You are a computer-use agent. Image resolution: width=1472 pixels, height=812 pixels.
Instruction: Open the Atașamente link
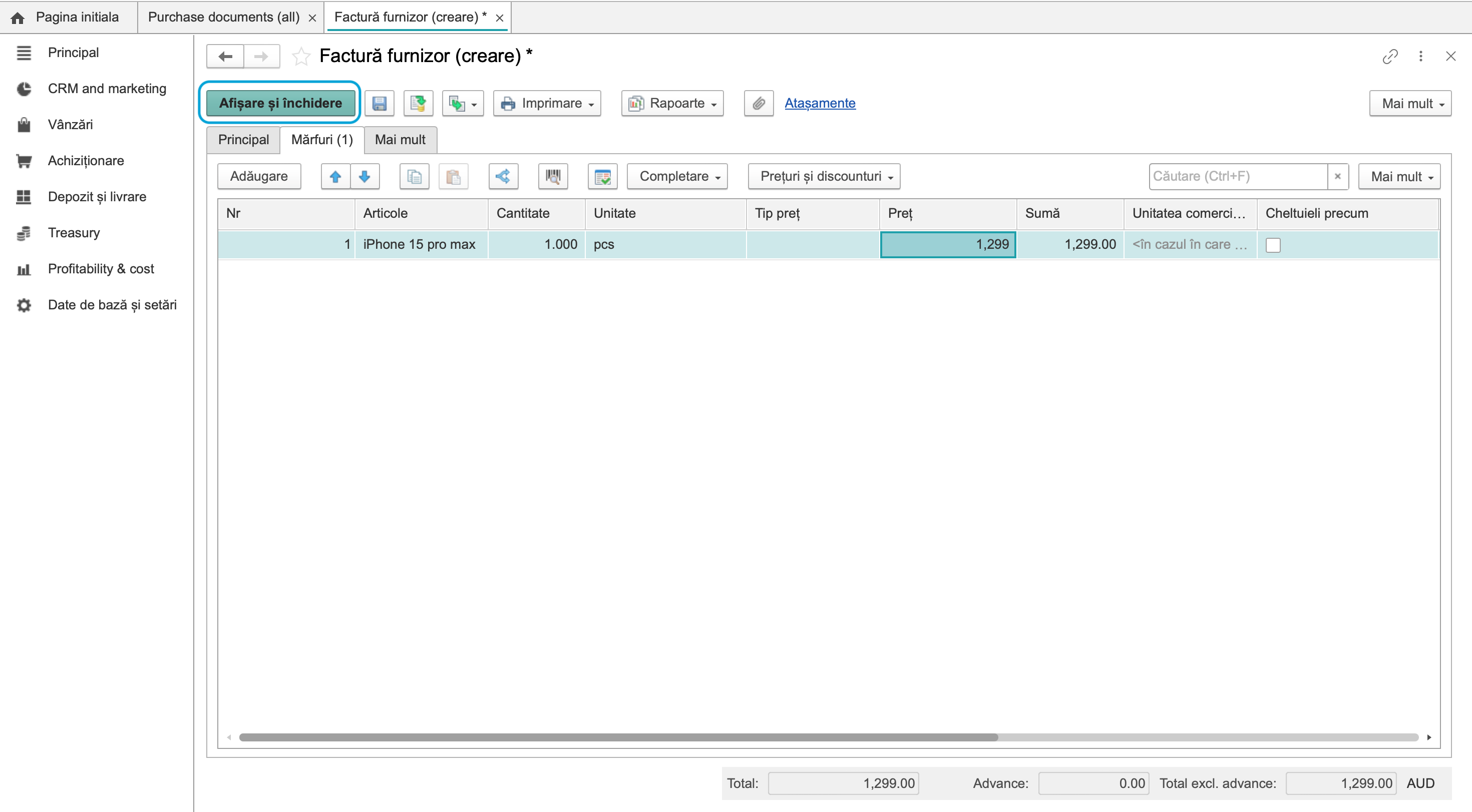[x=820, y=104]
